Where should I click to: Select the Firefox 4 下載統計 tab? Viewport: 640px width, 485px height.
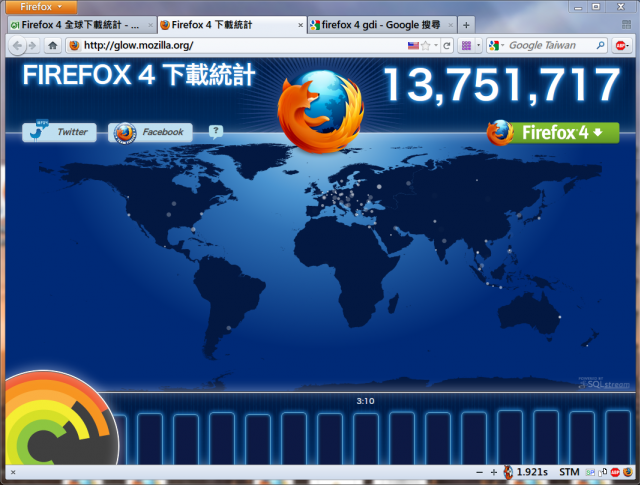click(232, 25)
